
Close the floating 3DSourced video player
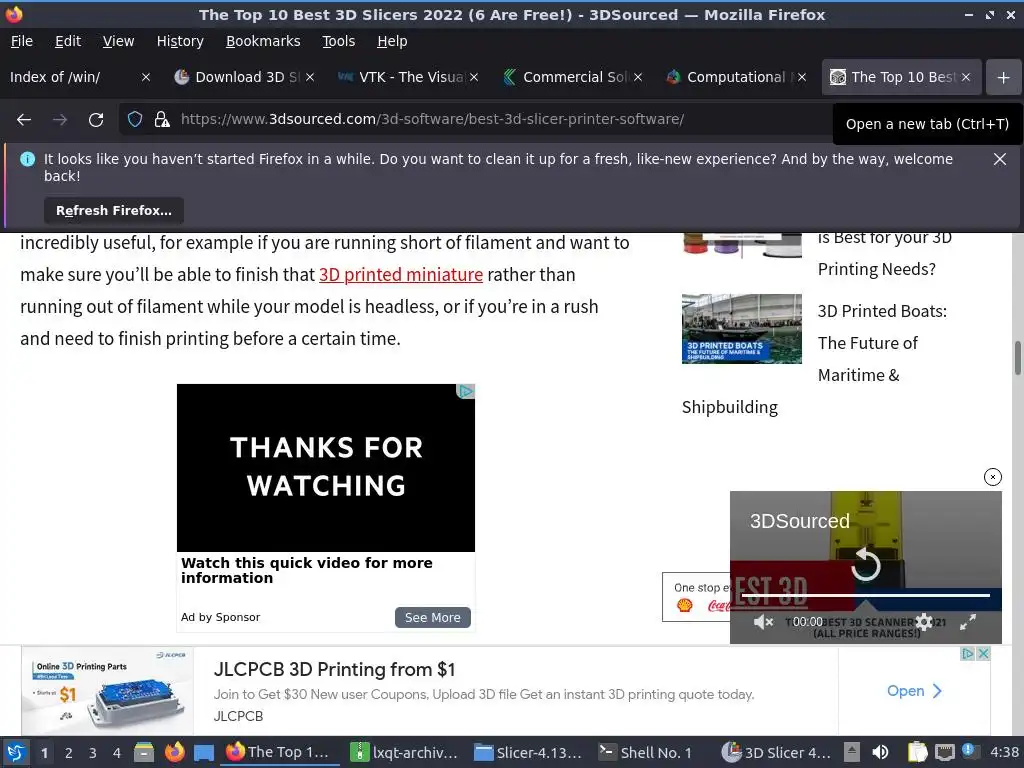coord(992,477)
